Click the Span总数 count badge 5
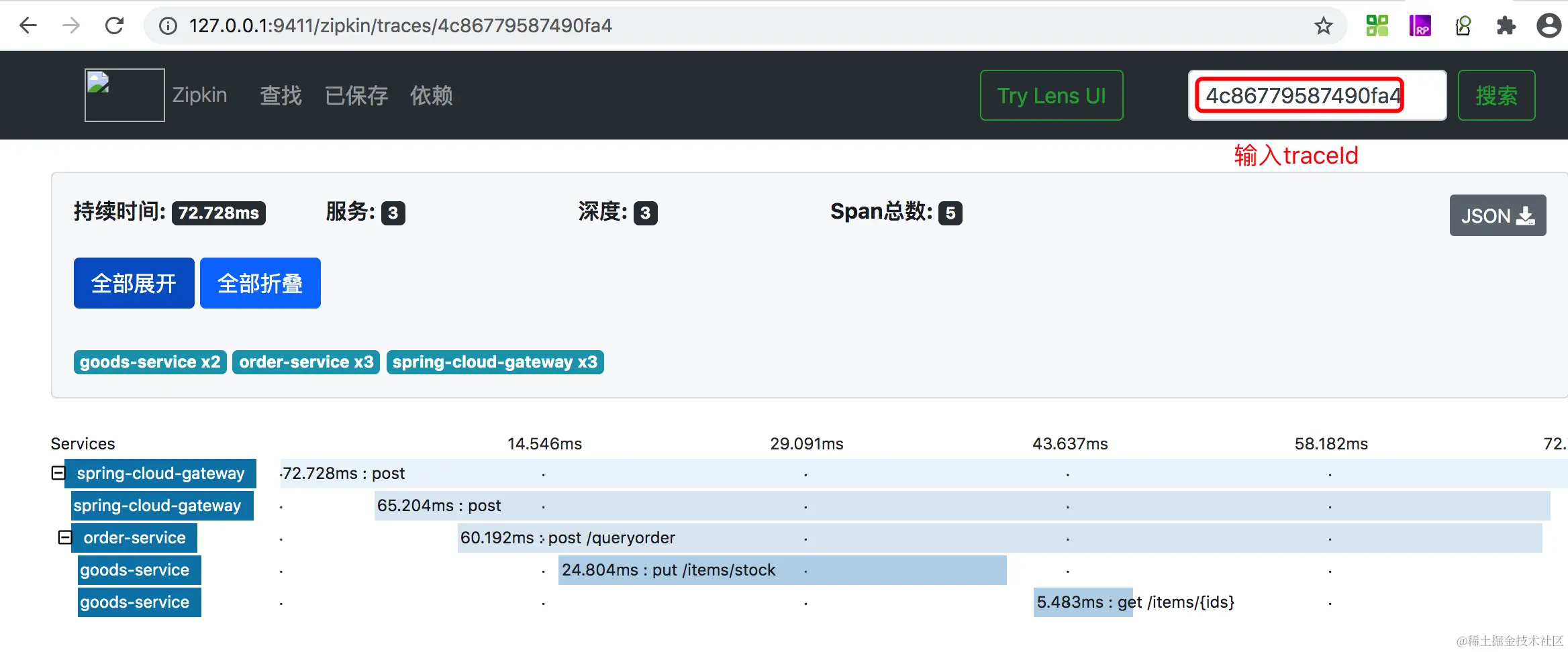 coord(950,213)
